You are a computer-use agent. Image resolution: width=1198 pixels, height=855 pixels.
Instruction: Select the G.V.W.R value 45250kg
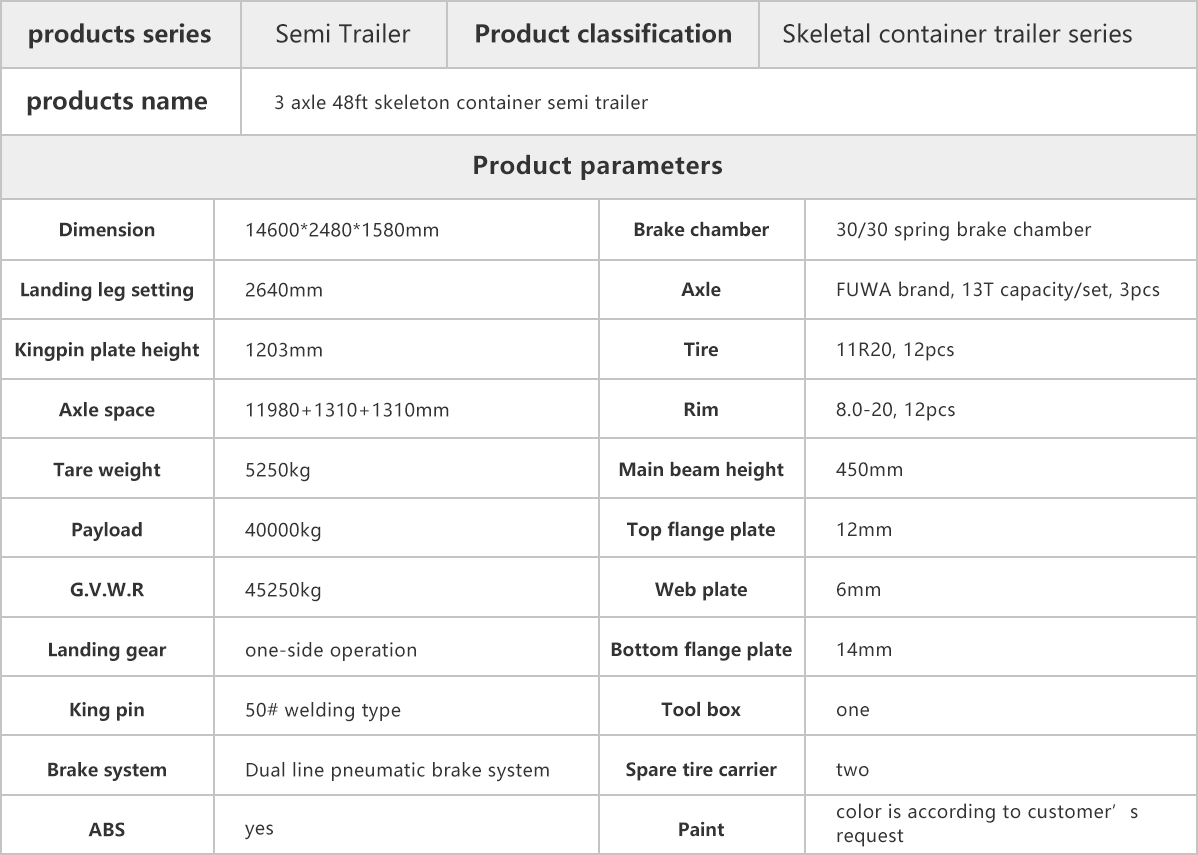pyautogui.click(x=283, y=590)
